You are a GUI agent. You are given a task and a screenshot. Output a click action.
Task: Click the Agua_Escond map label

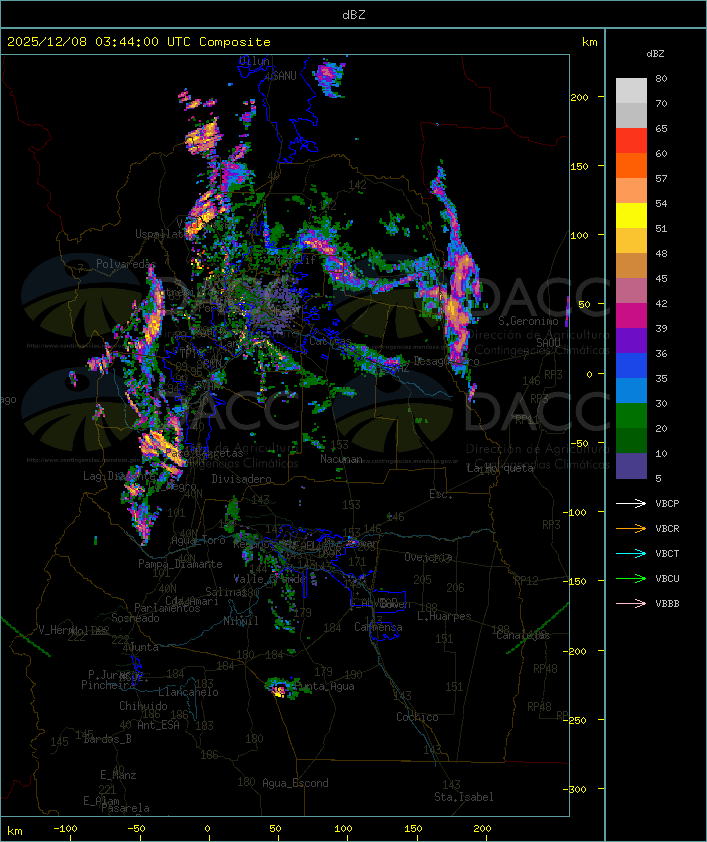pos(295,783)
